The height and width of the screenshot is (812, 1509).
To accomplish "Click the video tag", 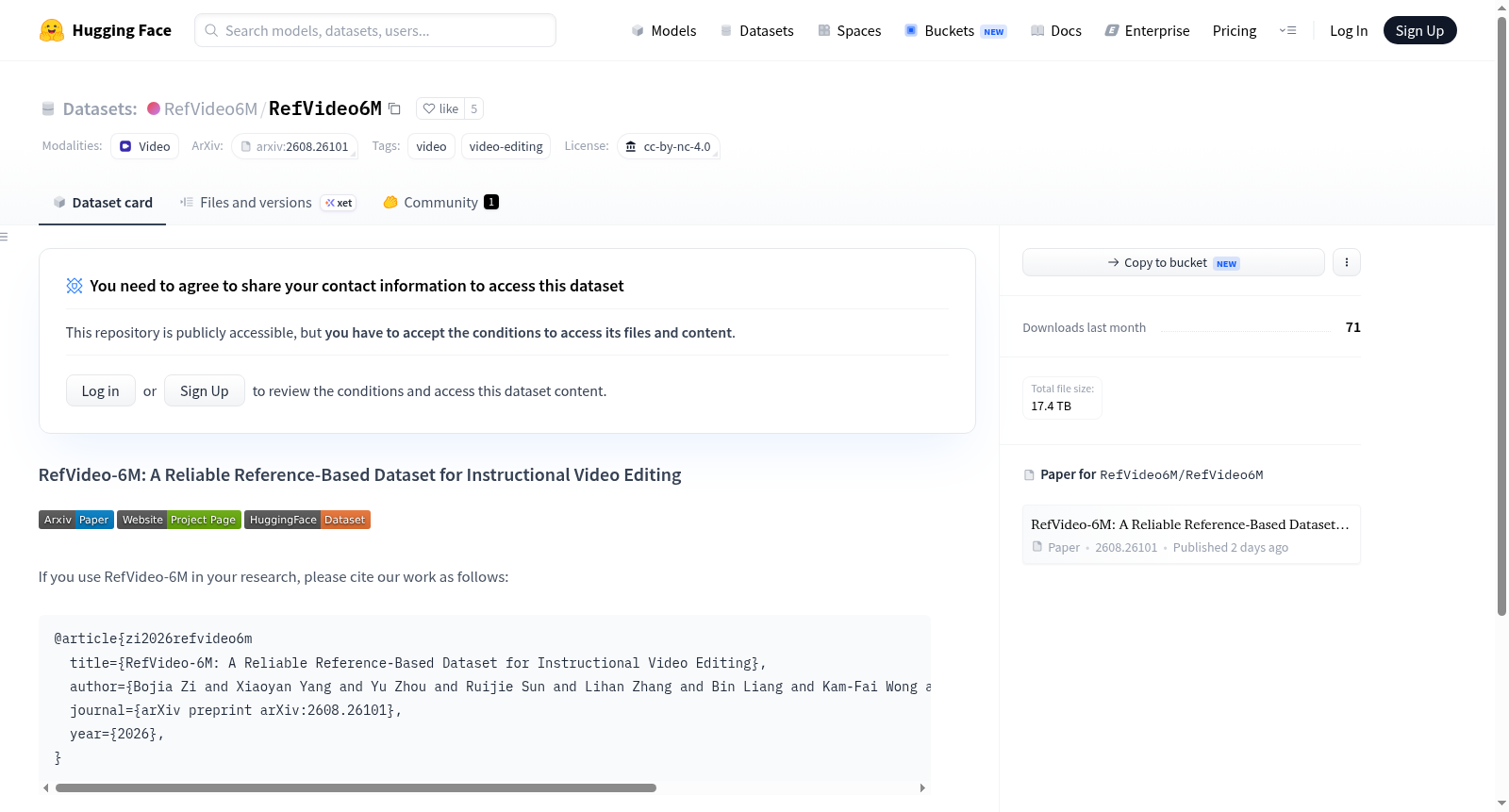I will coord(431,146).
